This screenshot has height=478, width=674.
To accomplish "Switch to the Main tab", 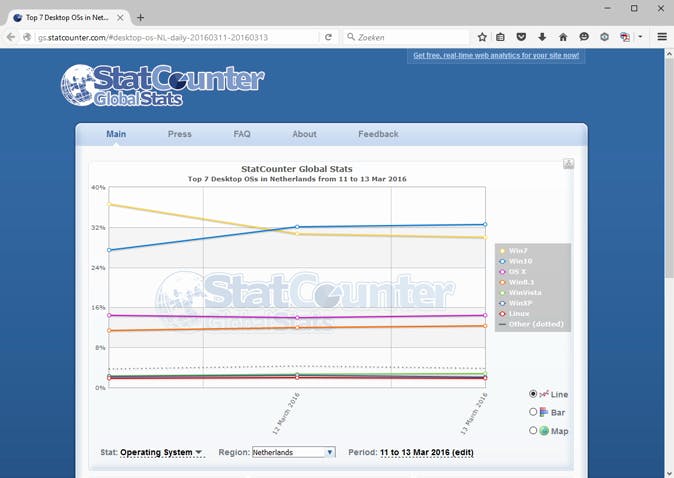I will pos(116,134).
